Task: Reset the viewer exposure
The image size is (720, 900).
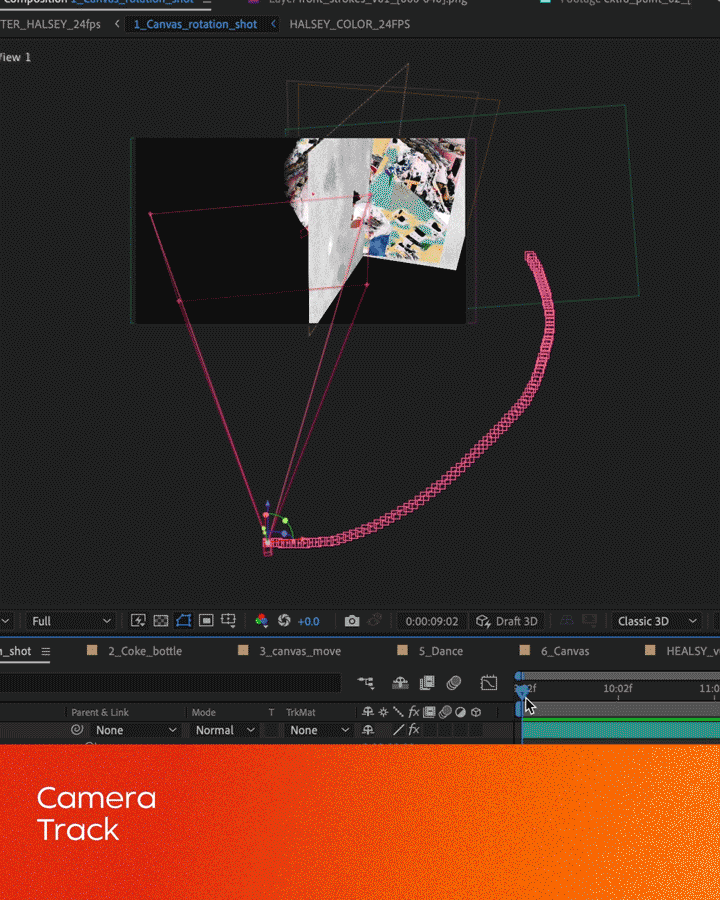Action: (x=284, y=620)
